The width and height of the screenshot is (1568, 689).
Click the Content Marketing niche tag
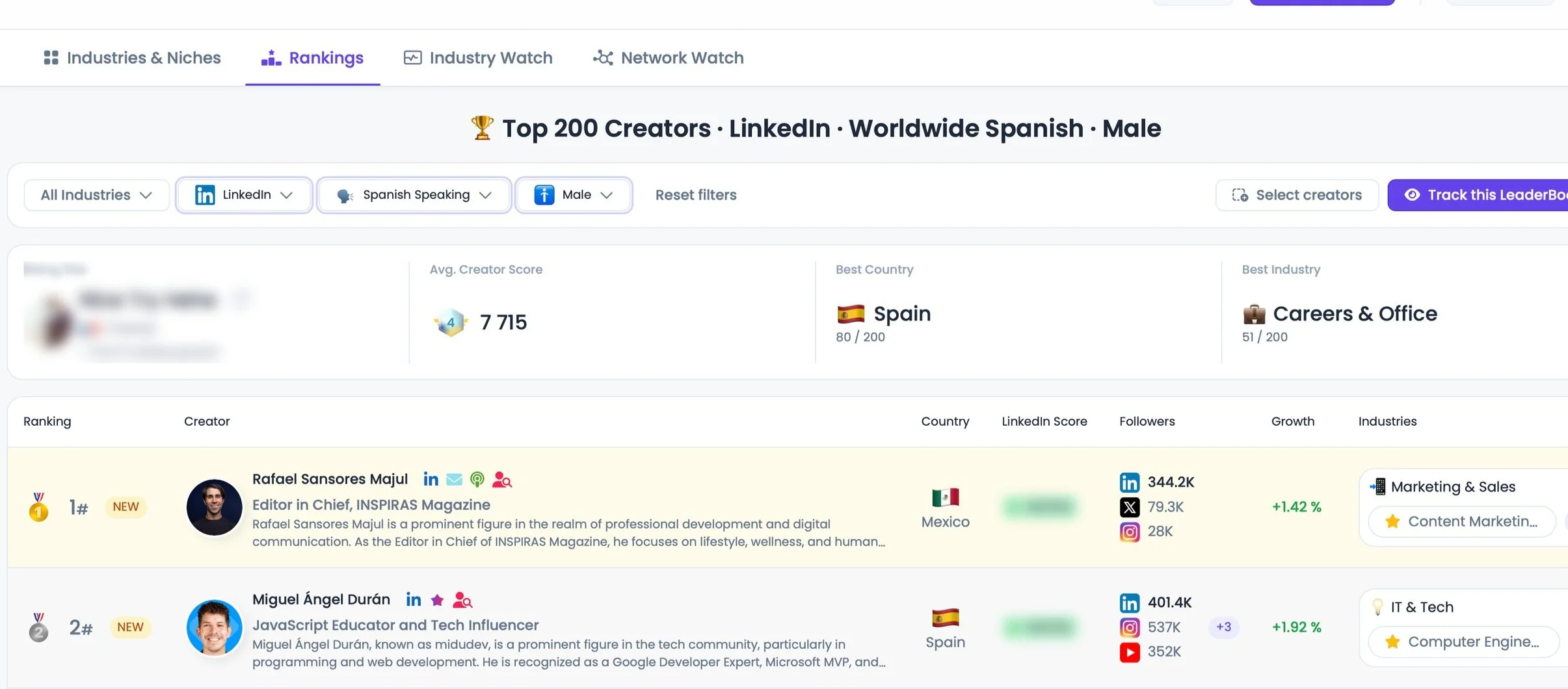(x=1461, y=522)
